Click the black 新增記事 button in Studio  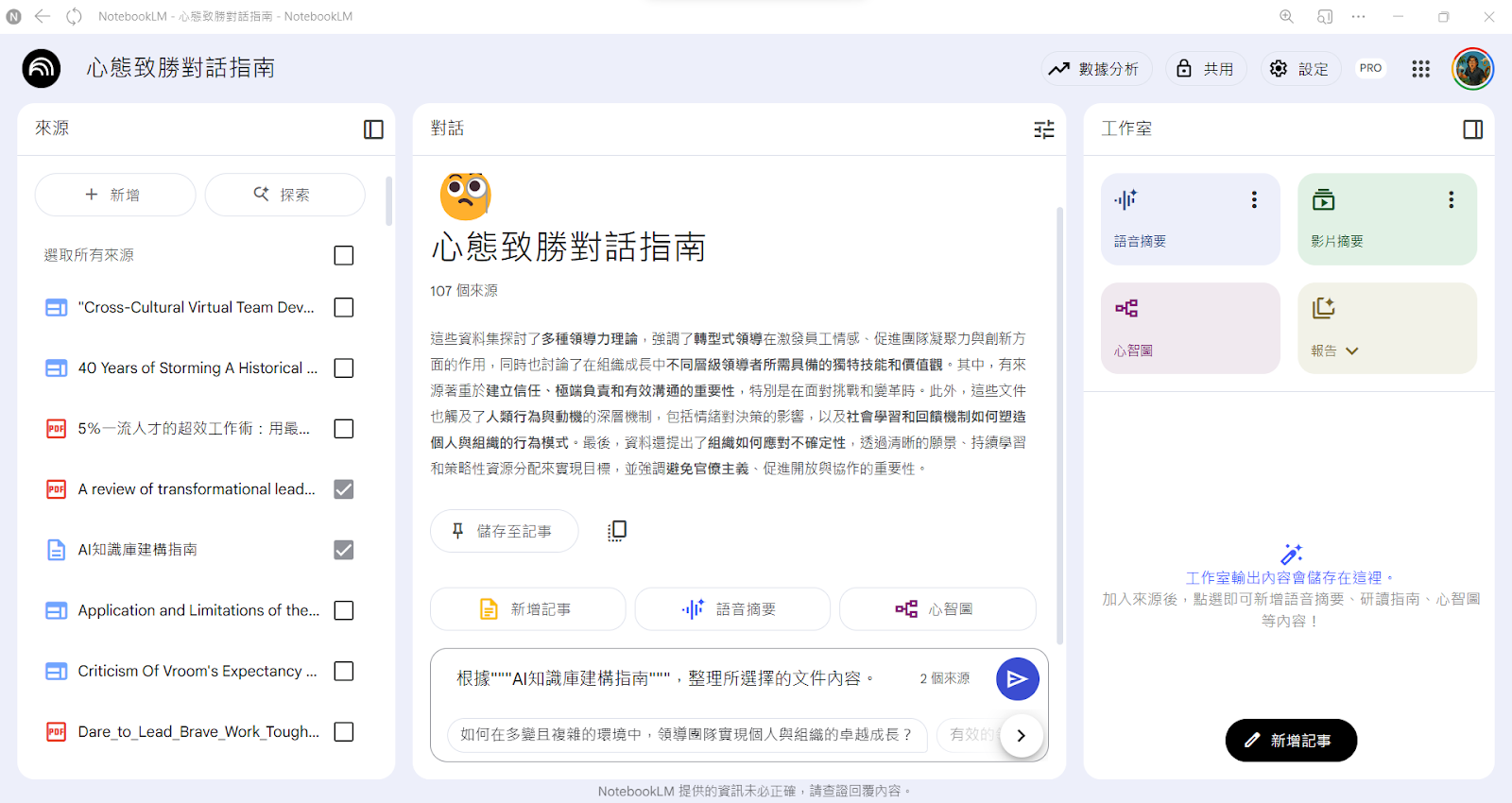pyautogui.click(x=1291, y=741)
